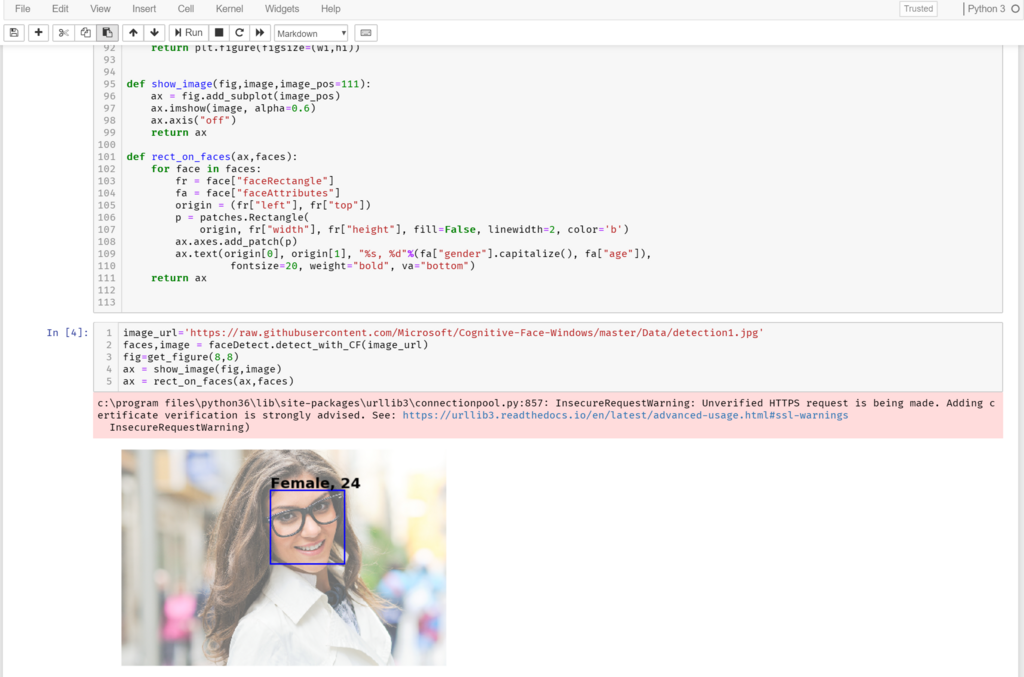Click the 'ax.axes.add_patch(p)' code line

click(x=236, y=242)
